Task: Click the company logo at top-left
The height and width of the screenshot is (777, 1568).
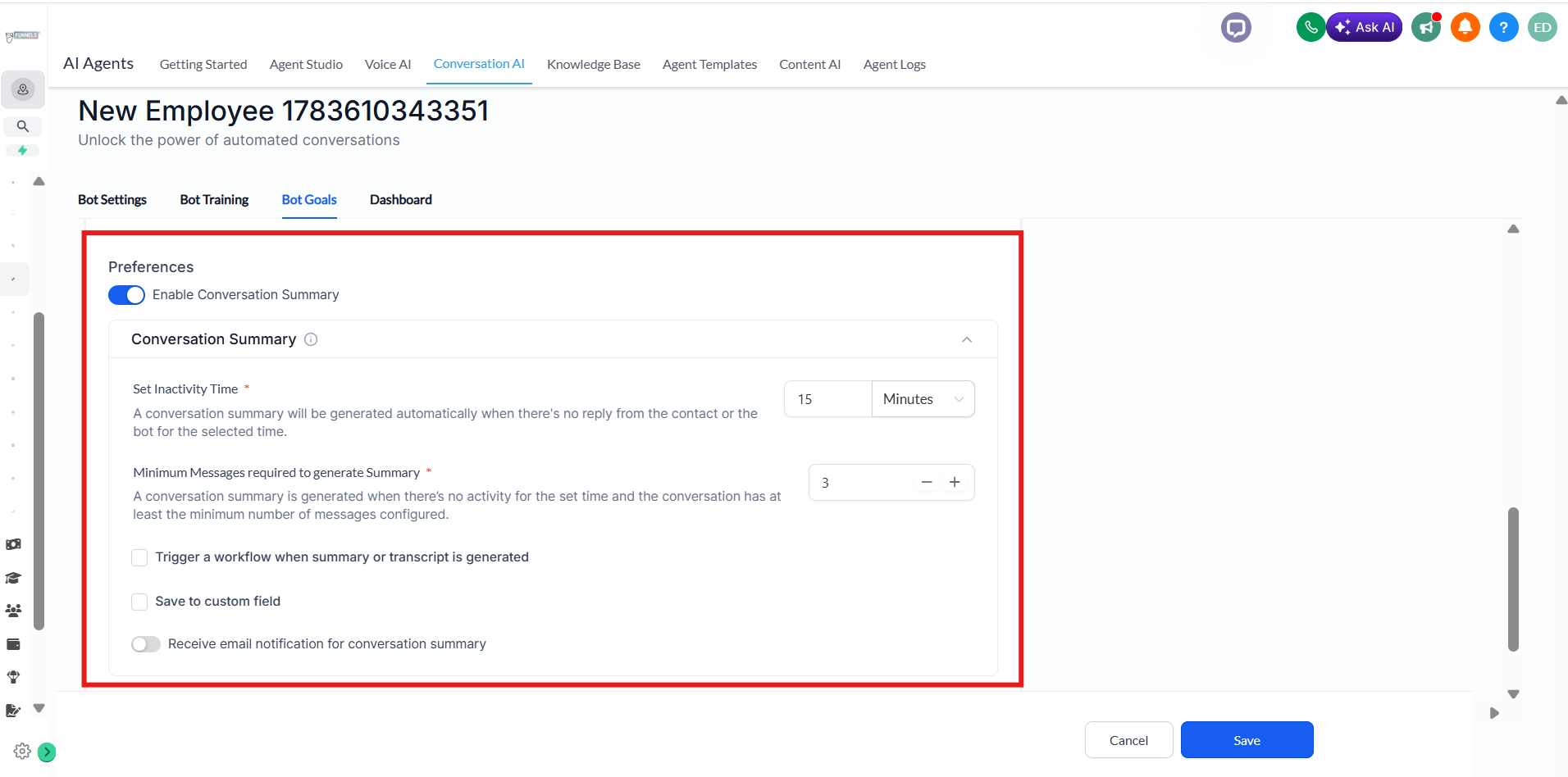Action: 22,36
